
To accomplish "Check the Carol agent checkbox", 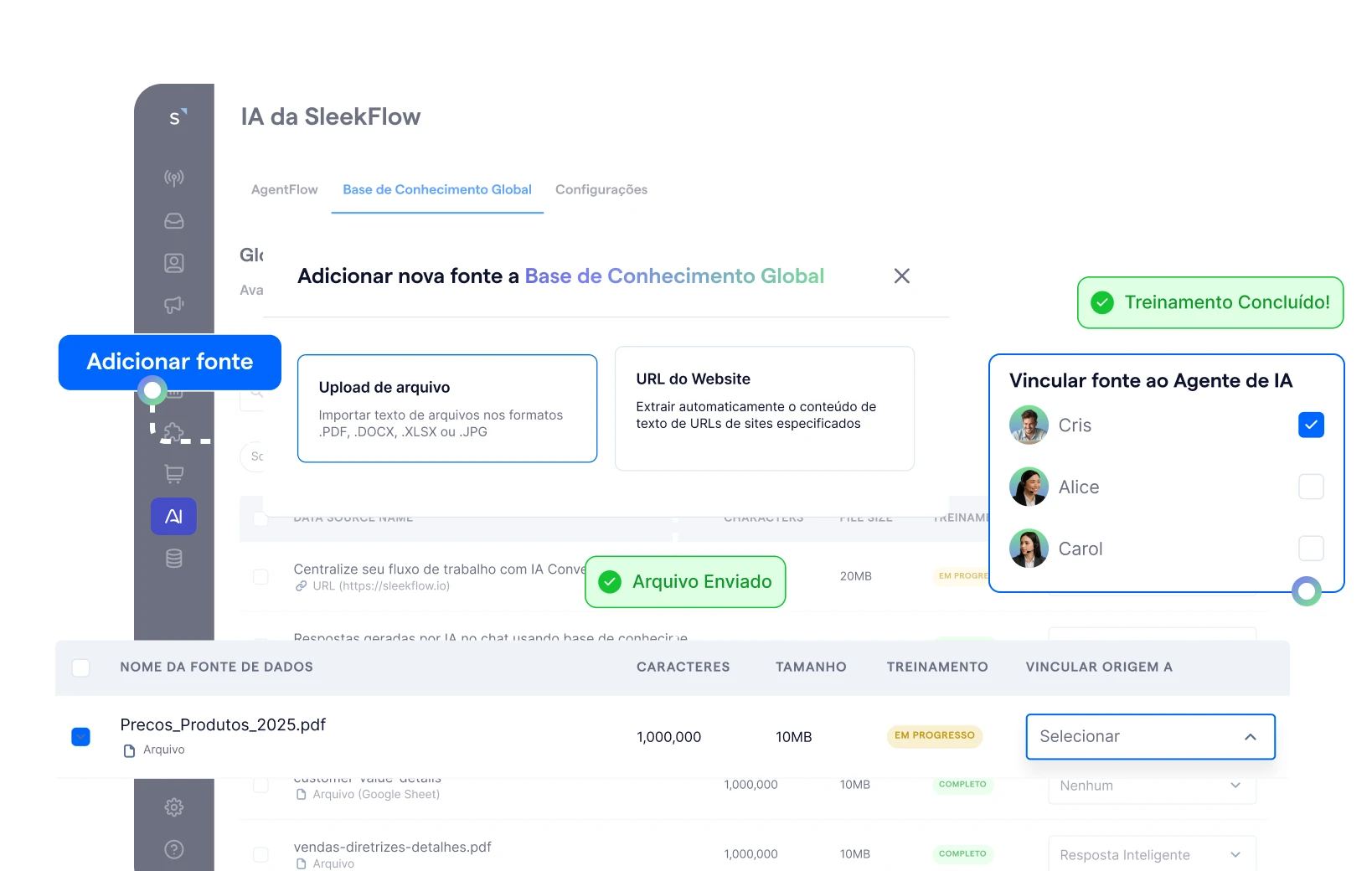I will point(1311,549).
